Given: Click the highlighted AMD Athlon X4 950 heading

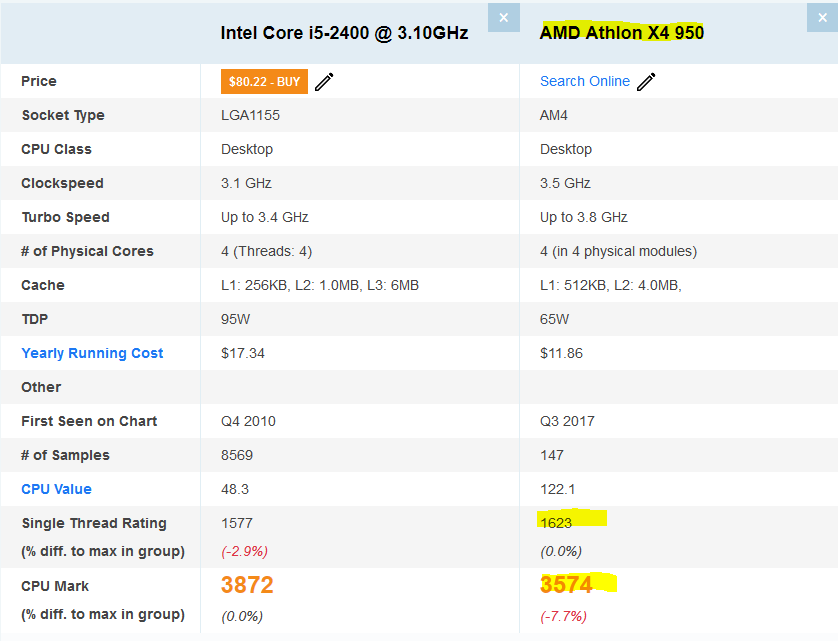Looking at the screenshot, I should 622,33.
